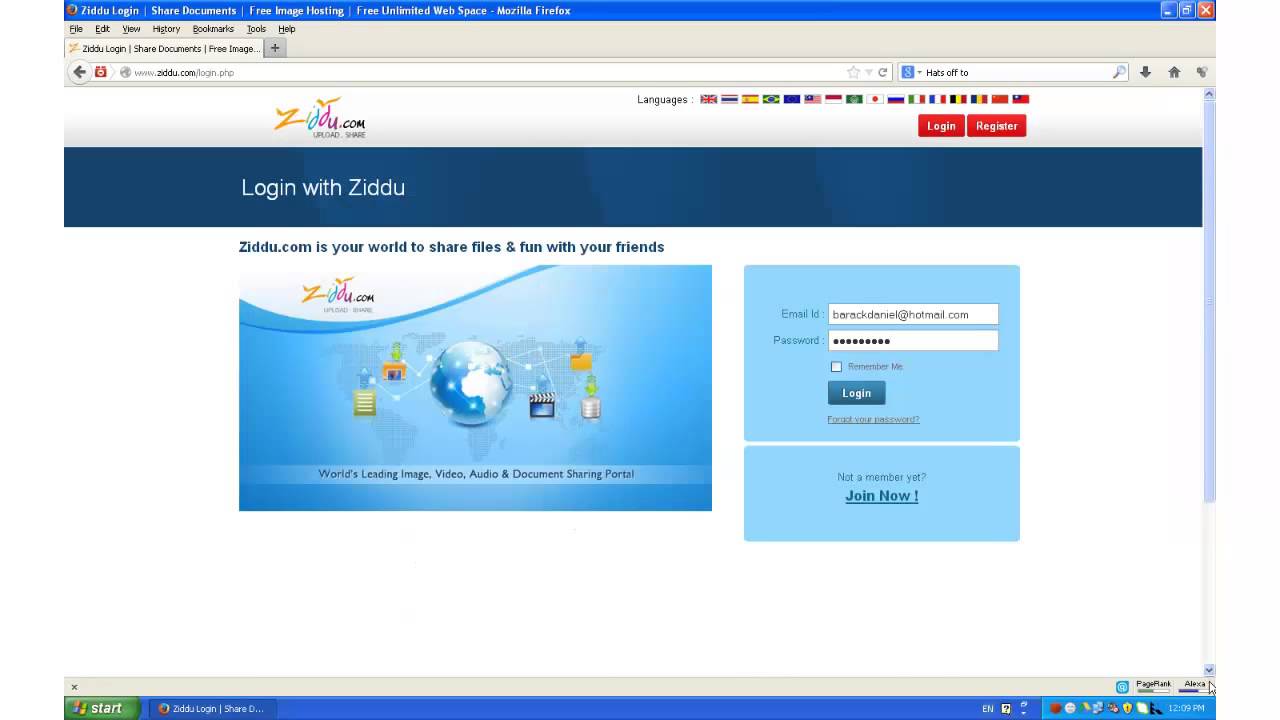Select the Romania flag language

[979, 99]
